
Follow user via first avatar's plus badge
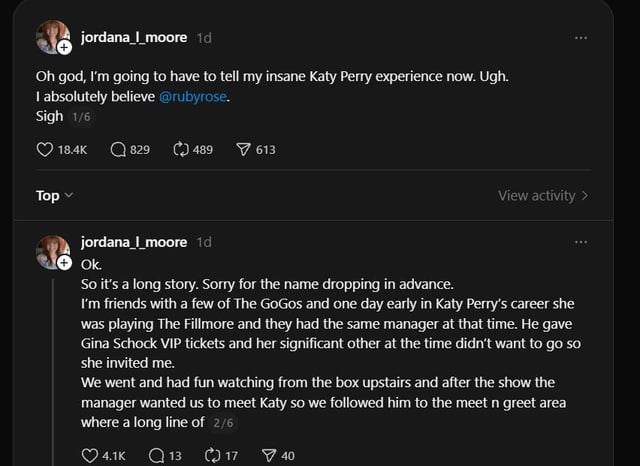pos(64,47)
